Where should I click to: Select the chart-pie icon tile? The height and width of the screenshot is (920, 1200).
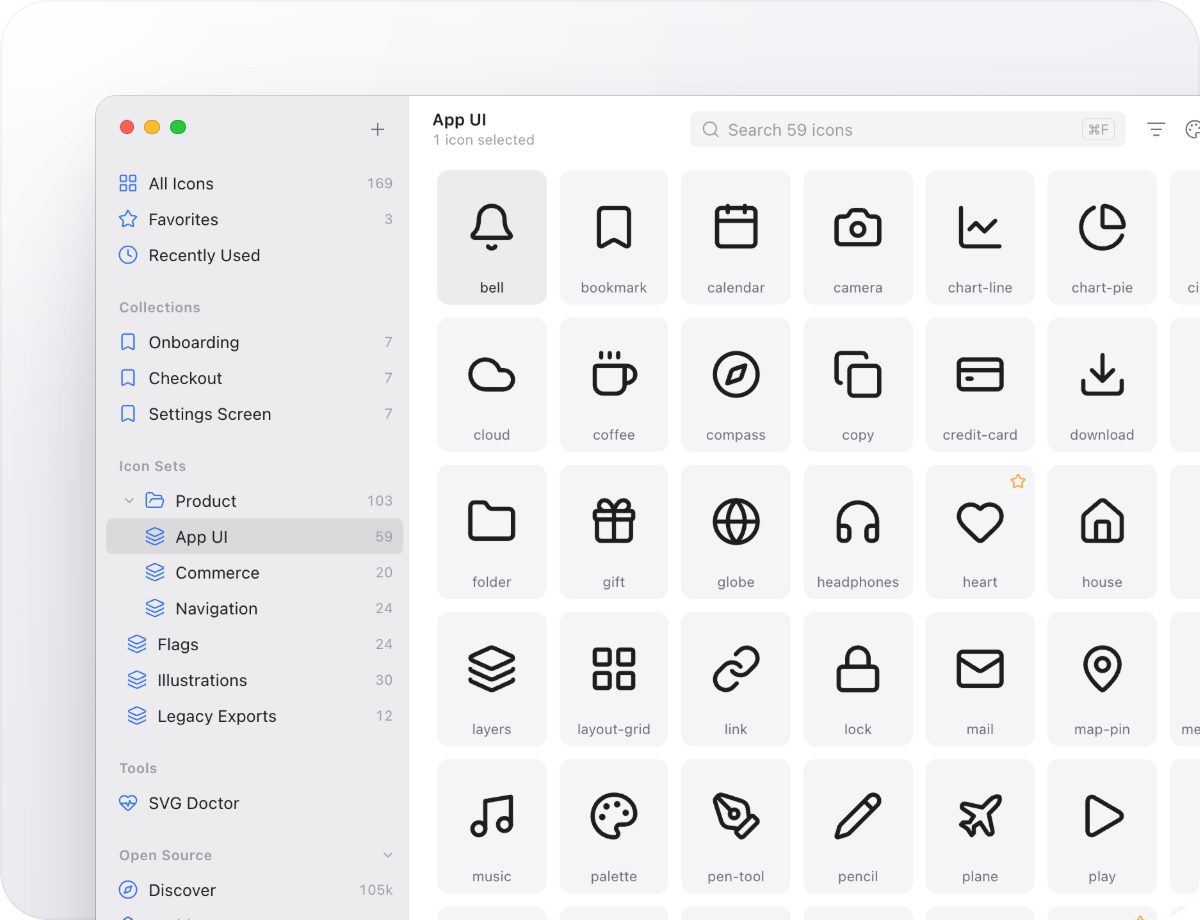pyautogui.click(x=1102, y=237)
